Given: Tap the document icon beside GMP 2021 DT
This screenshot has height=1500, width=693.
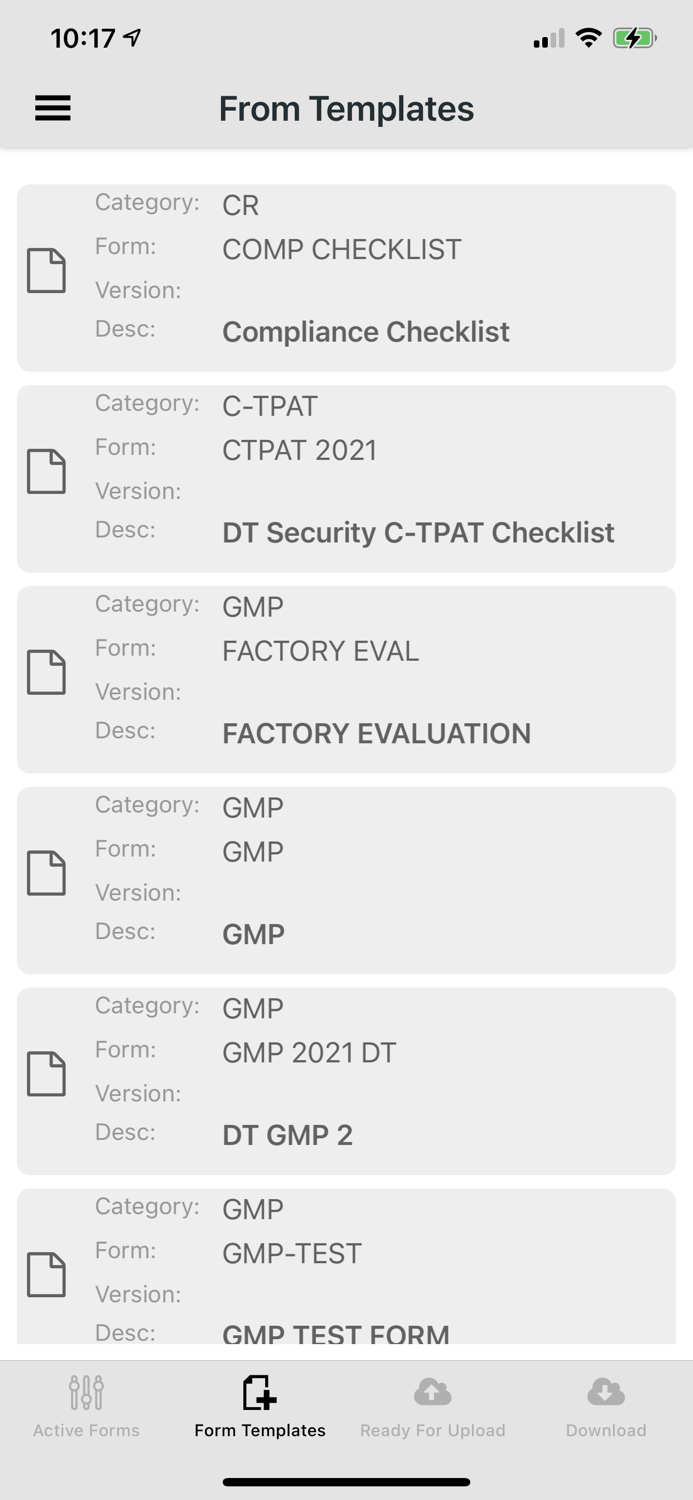Looking at the screenshot, I should click(46, 1073).
